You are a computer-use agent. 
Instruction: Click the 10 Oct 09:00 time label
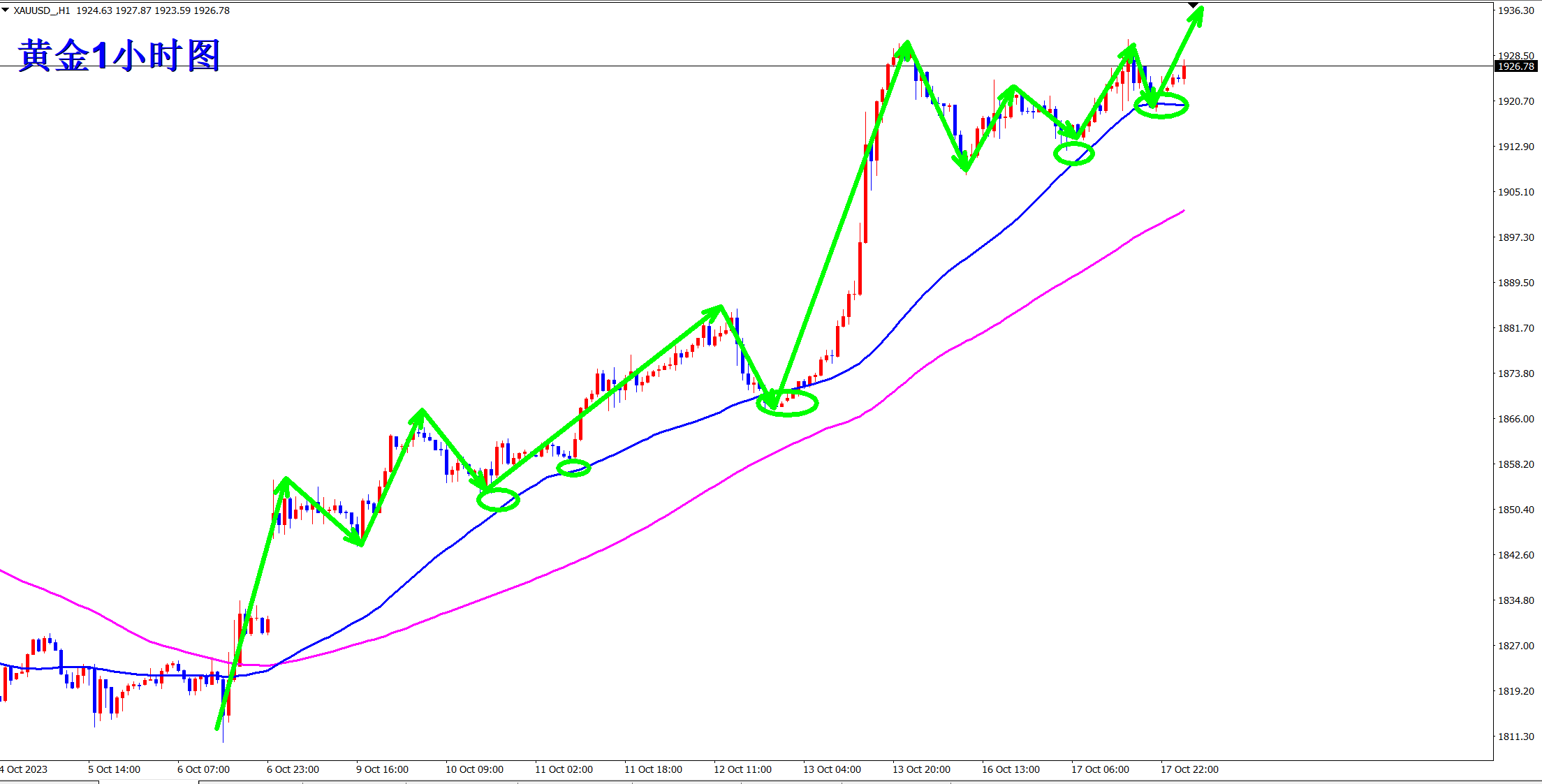point(474,769)
